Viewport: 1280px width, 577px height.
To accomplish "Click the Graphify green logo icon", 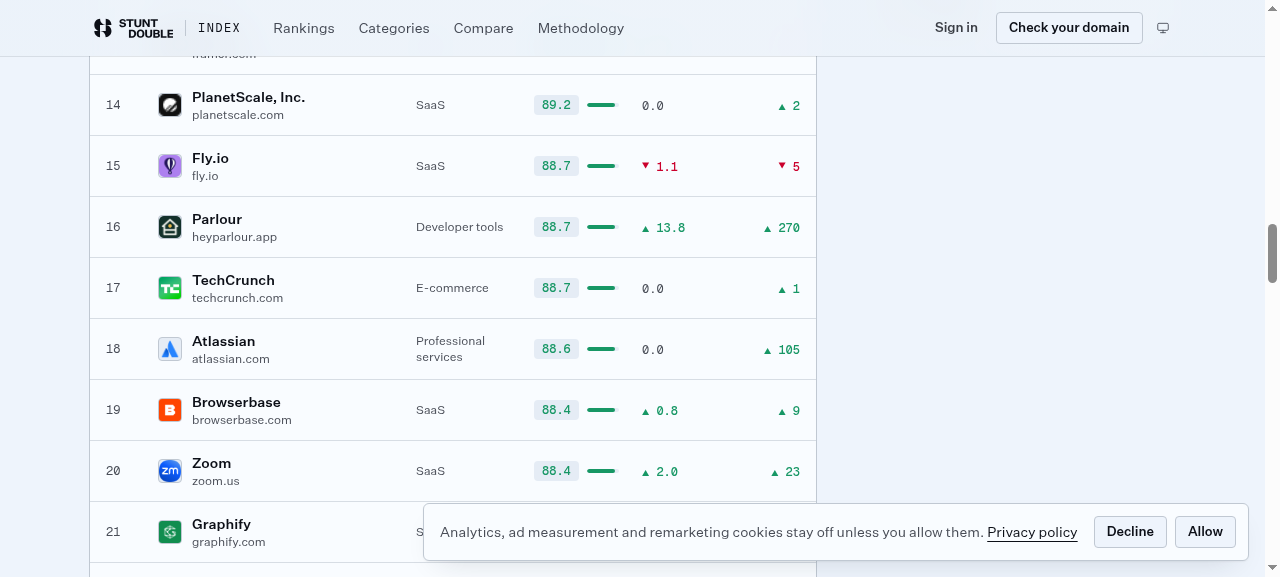I will [170, 532].
